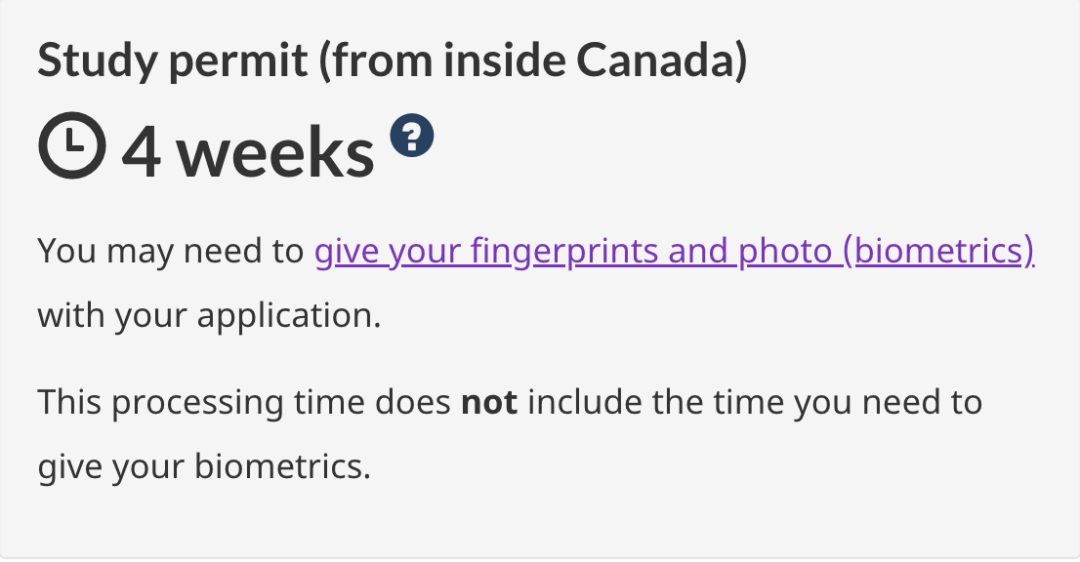Click the "with your application." text line
This screenshot has width=1080, height=562.
tap(209, 315)
